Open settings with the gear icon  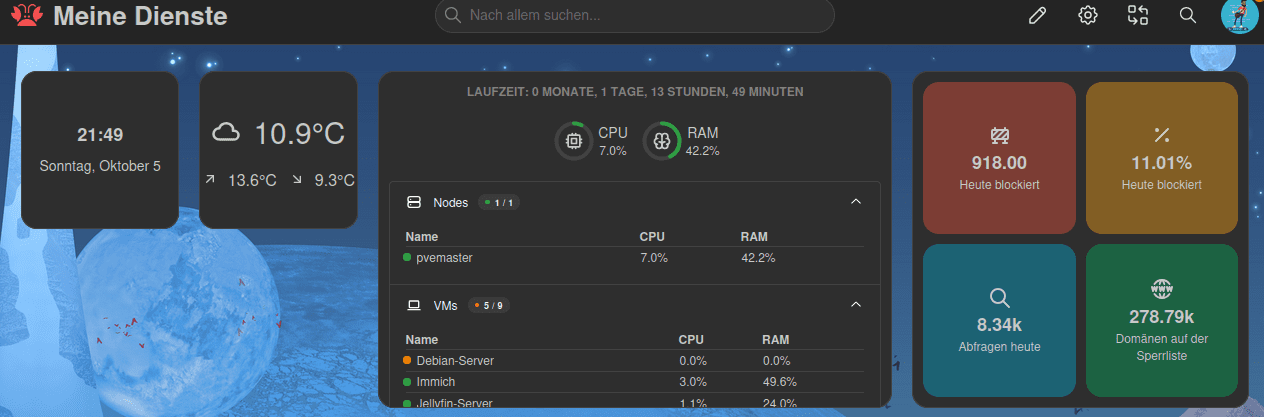point(1087,15)
